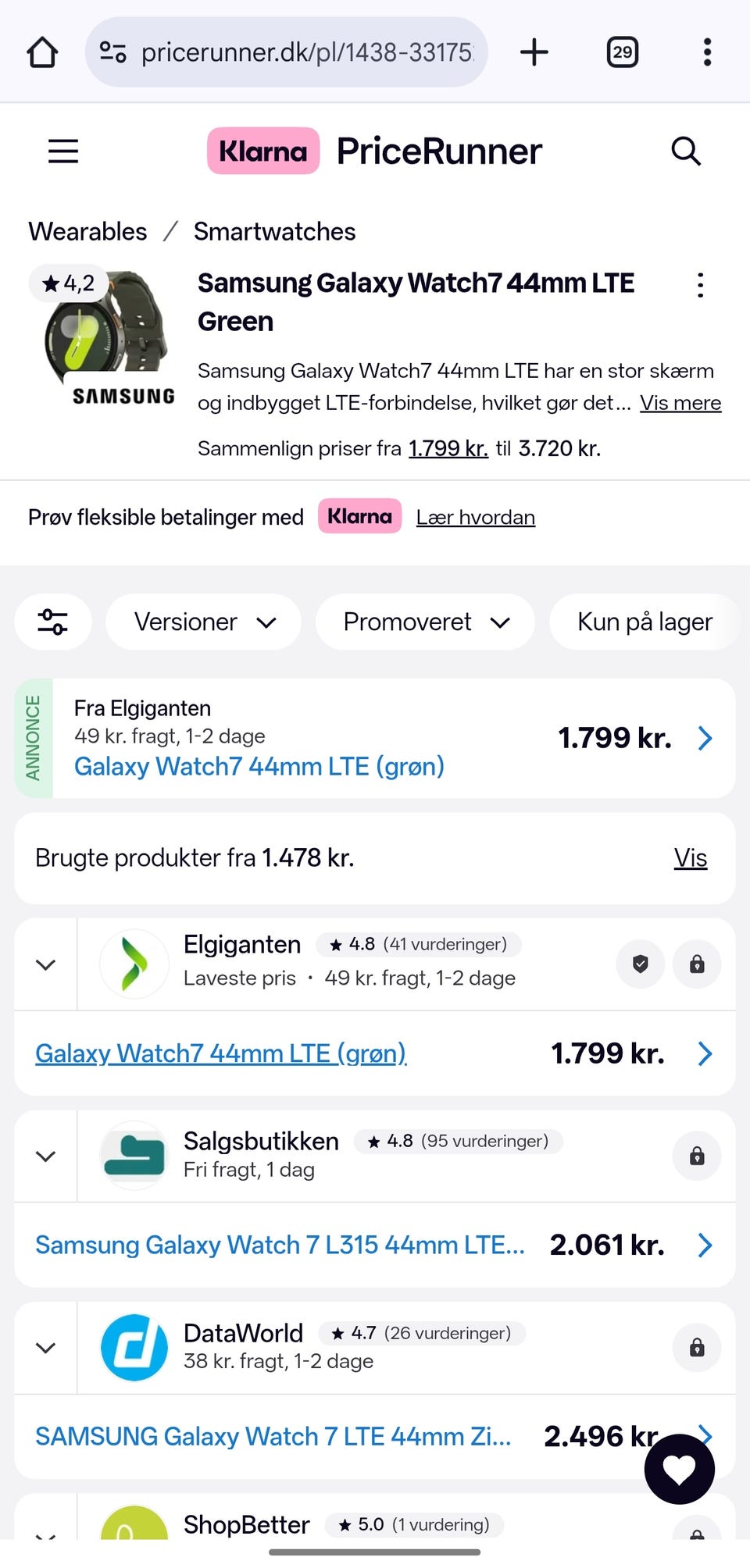This screenshot has height=1568, width=750.
Task: Expand the Elgiganten offer details
Action: [x=46, y=964]
